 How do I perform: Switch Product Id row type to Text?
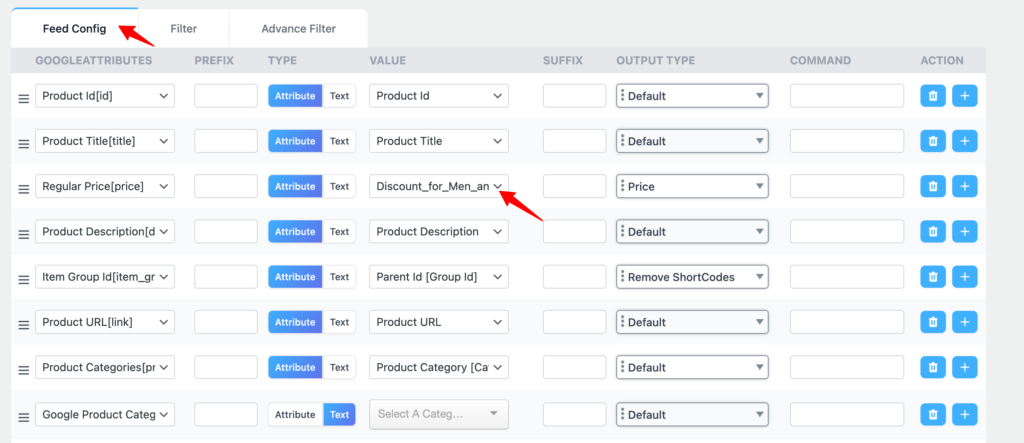tap(340, 96)
